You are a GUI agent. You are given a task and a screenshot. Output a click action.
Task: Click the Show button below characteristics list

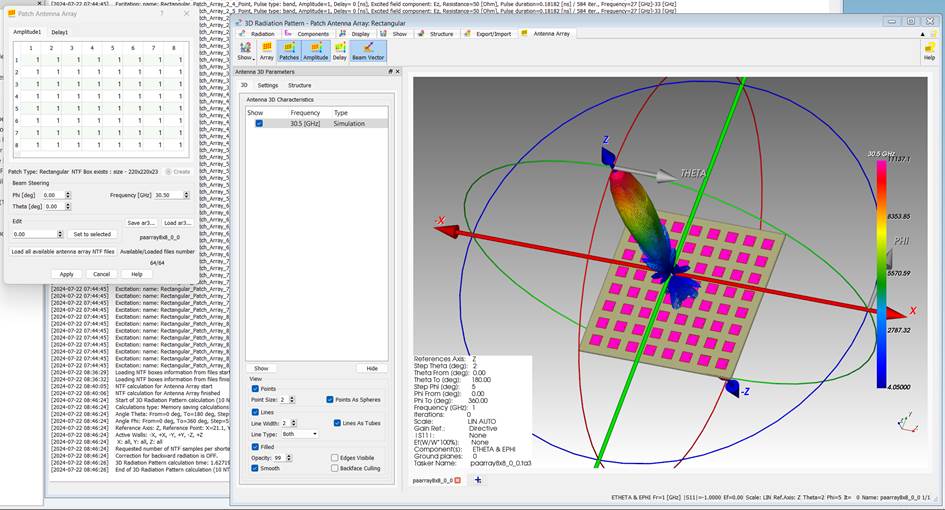pyautogui.click(x=261, y=368)
